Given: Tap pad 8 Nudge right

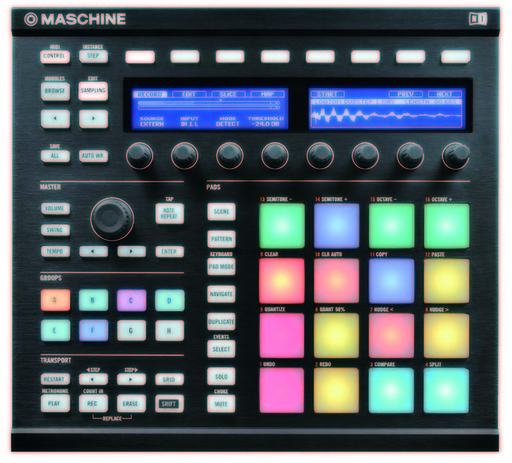Looking at the screenshot, I should click(447, 336).
